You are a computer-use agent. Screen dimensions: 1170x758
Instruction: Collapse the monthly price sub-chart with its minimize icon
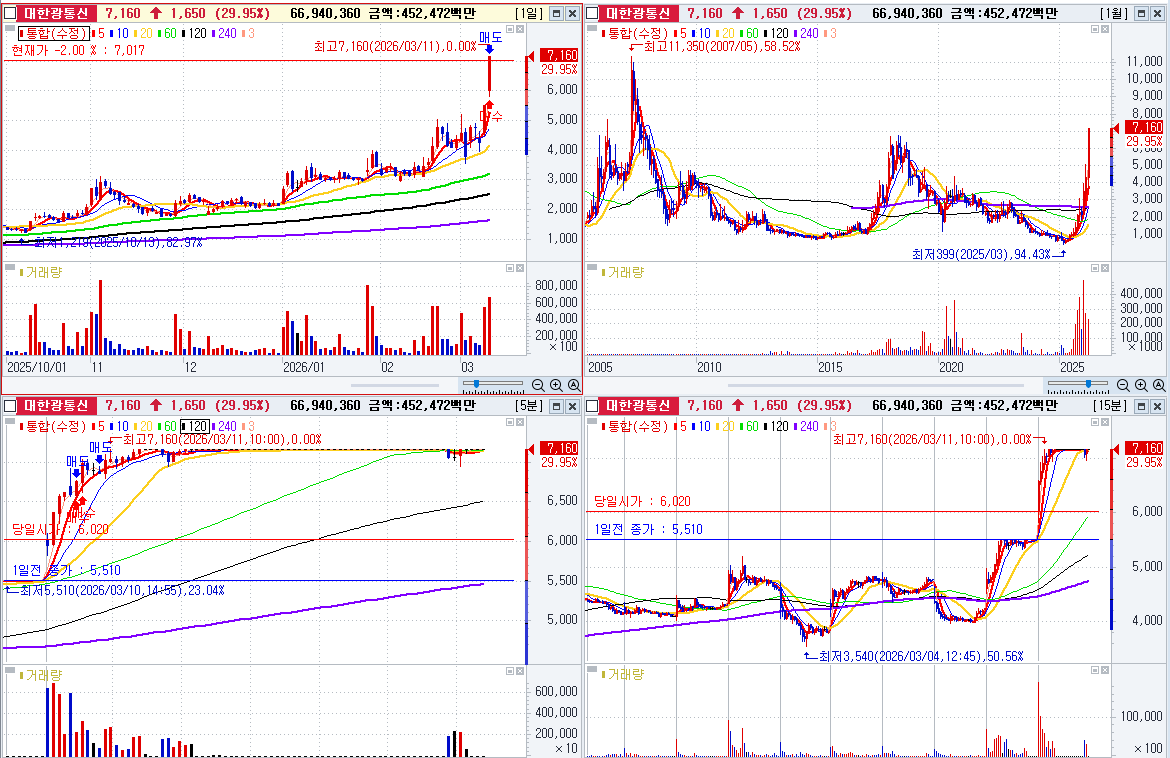point(1095,29)
